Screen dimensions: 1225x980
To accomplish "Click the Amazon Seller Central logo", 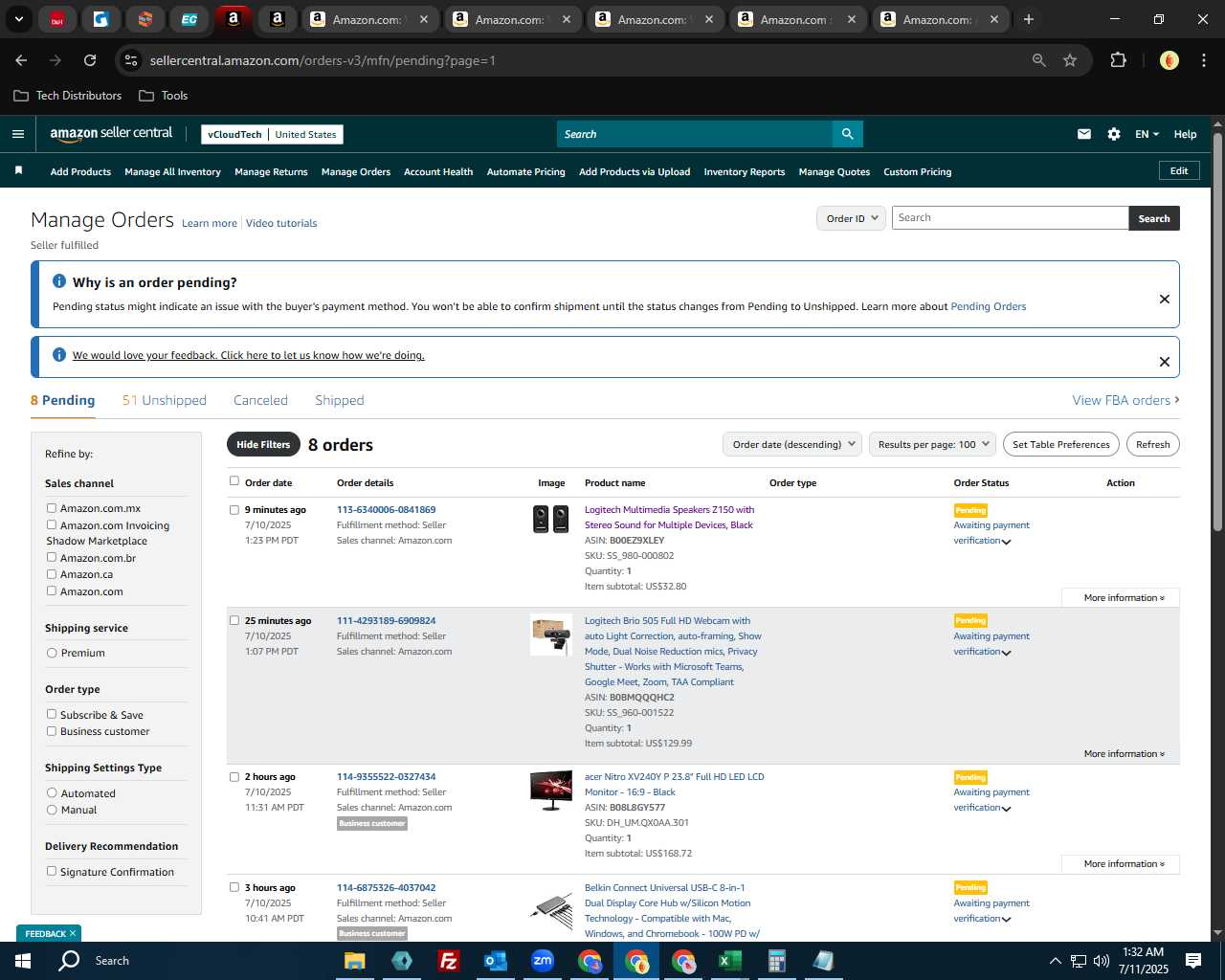I will tap(111, 134).
